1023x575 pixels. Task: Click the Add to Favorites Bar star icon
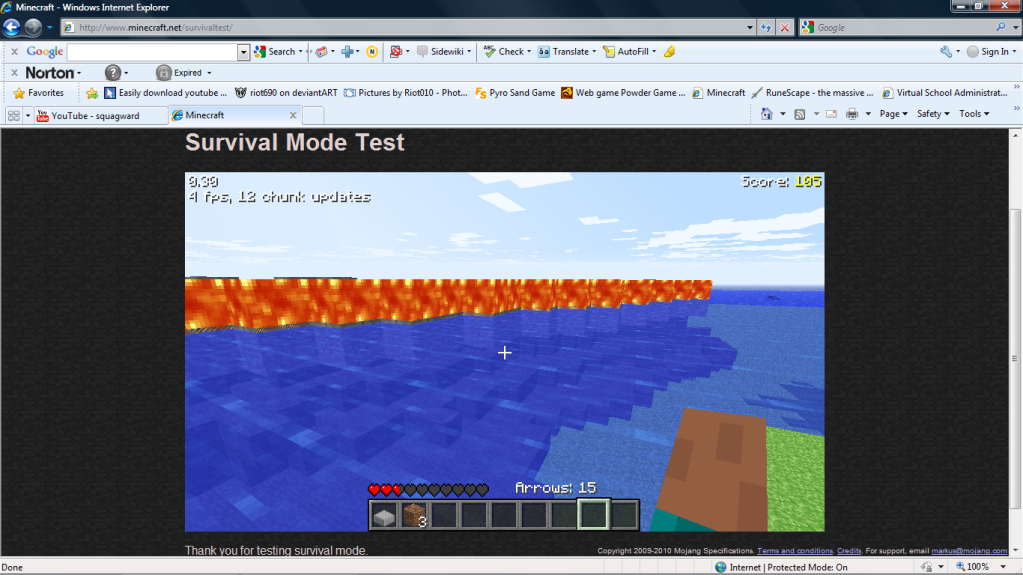(92, 93)
